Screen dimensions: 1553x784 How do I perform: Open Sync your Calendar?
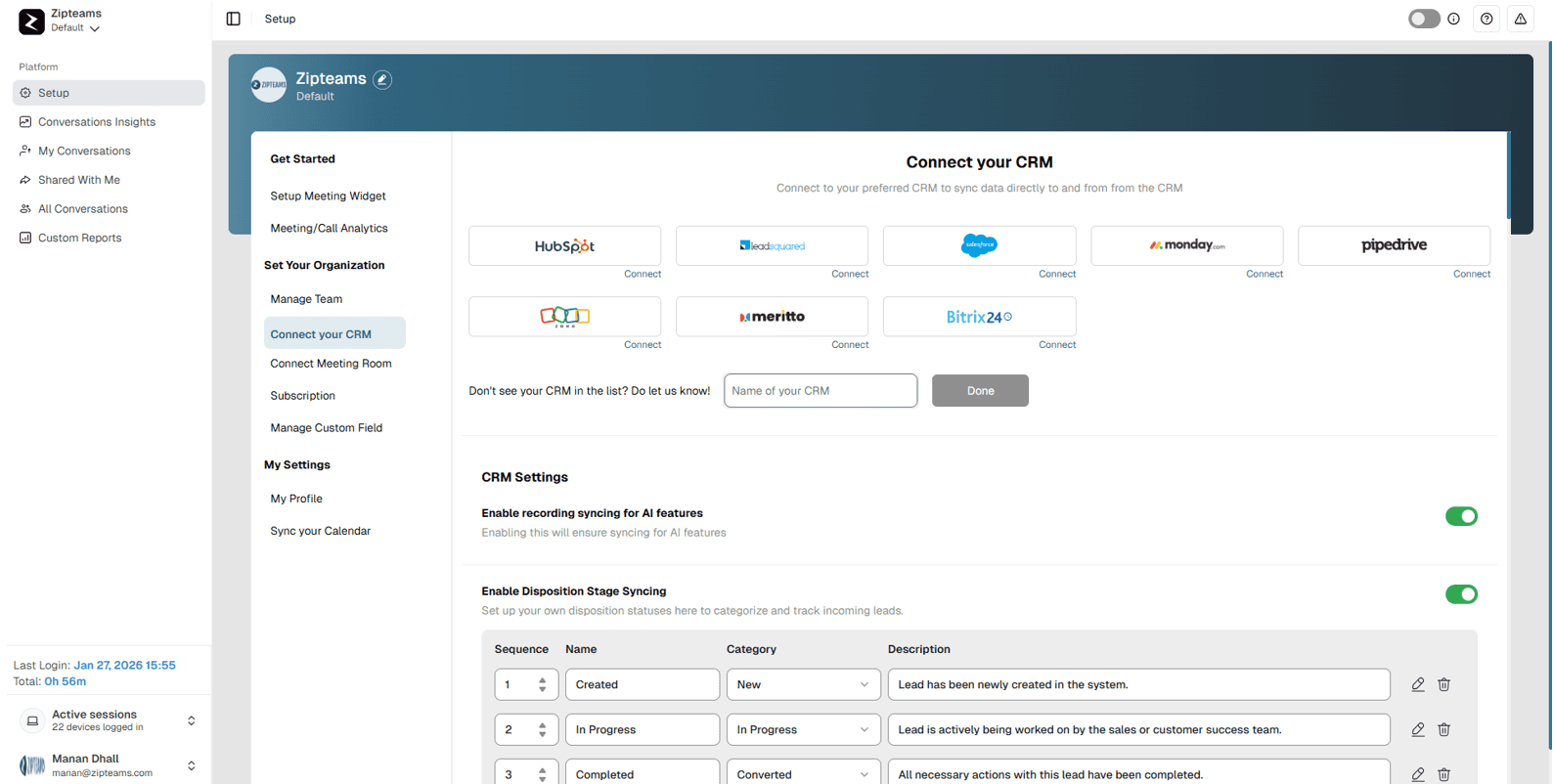click(x=320, y=531)
